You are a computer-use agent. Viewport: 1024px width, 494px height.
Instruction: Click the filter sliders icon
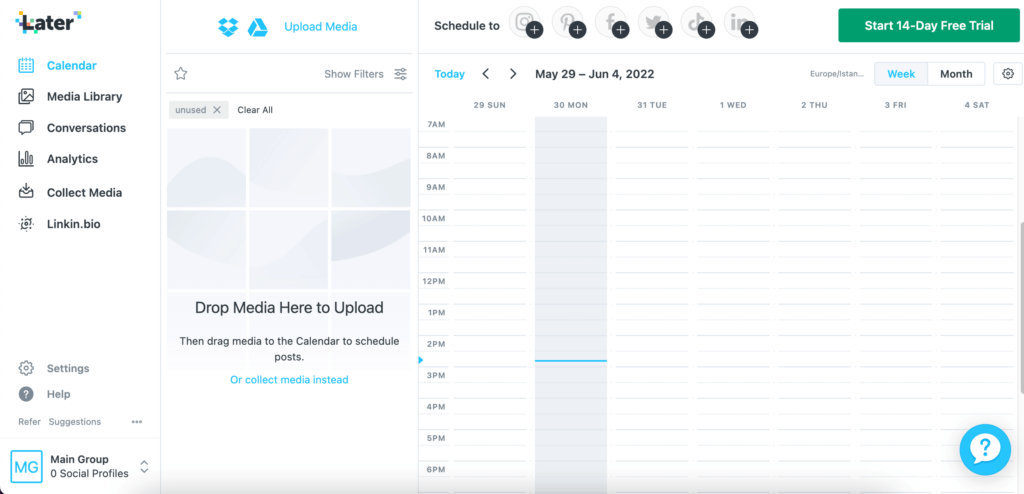(401, 74)
